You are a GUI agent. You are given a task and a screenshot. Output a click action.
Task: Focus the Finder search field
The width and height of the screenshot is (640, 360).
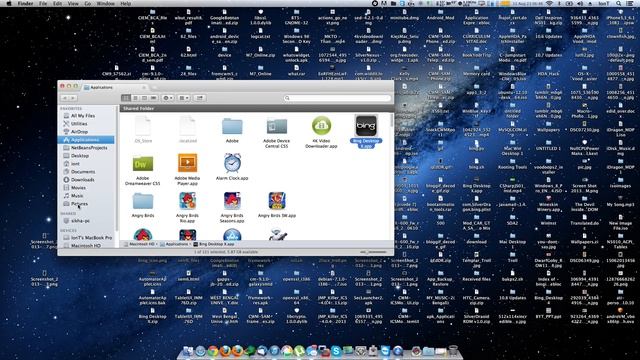[337, 98]
